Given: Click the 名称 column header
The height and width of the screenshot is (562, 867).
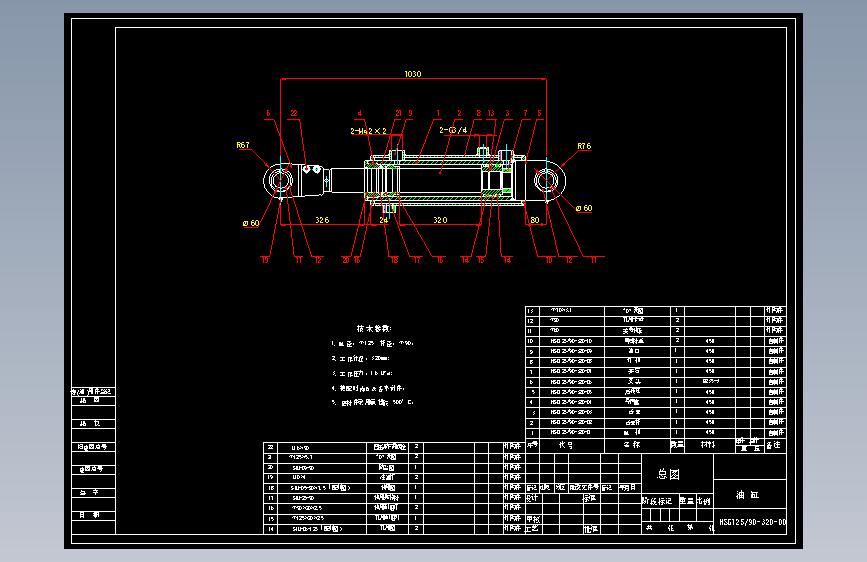Looking at the screenshot, I should [x=632, y=445].
